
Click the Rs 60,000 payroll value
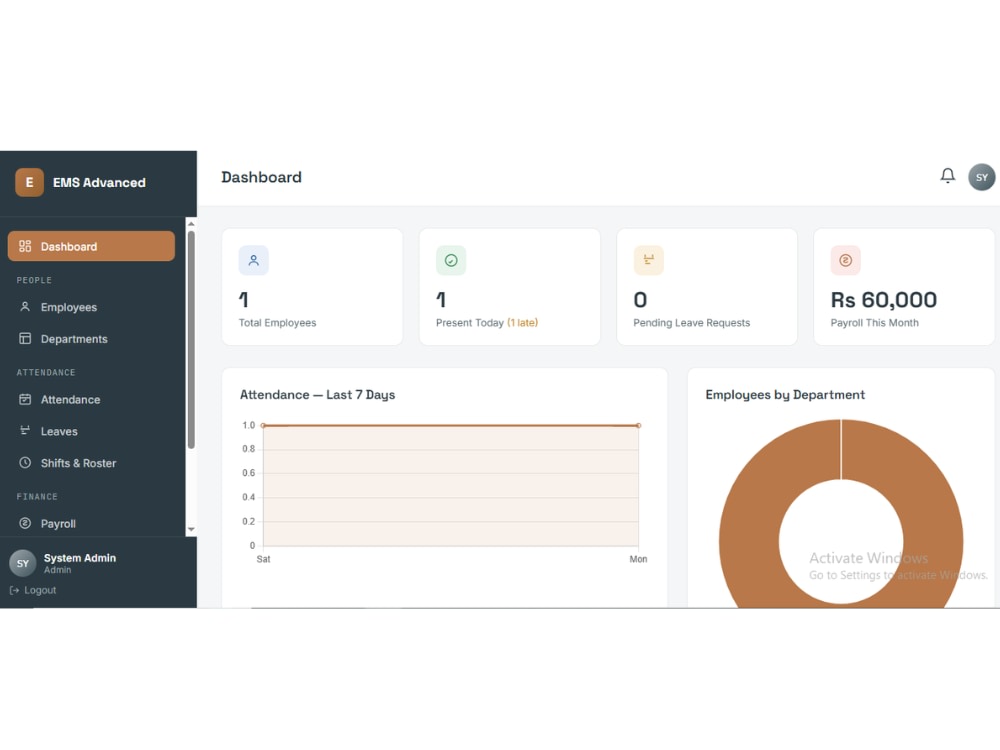point(883,300)
